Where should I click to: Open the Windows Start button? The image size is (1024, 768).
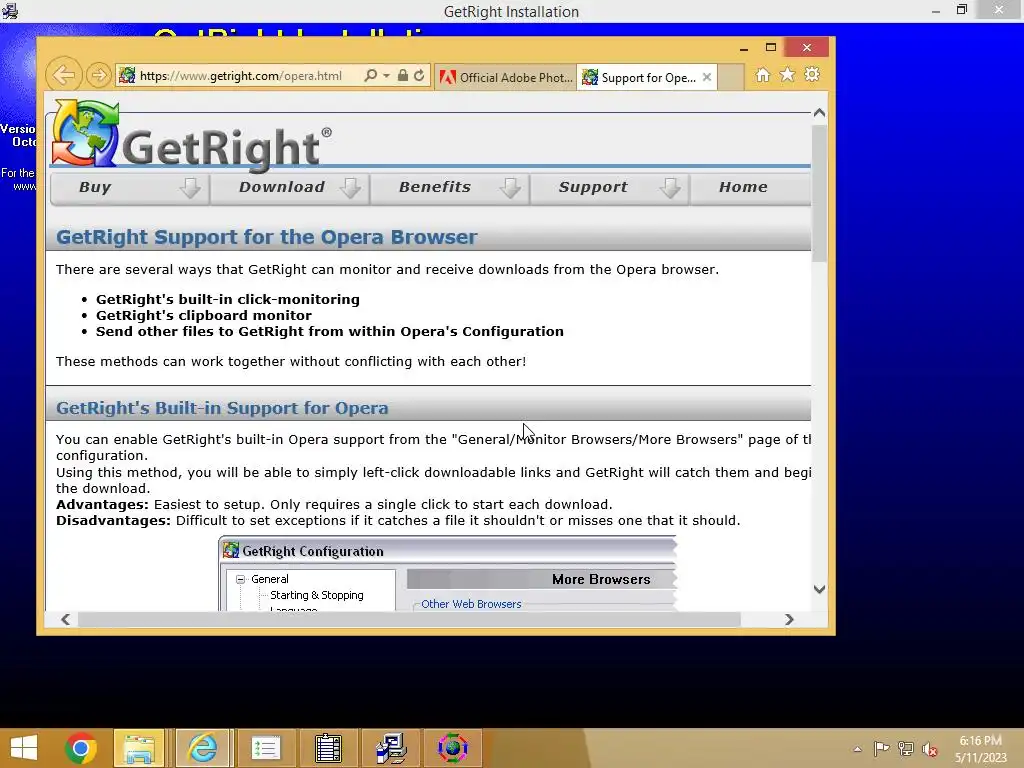click(x=24, y=748)
